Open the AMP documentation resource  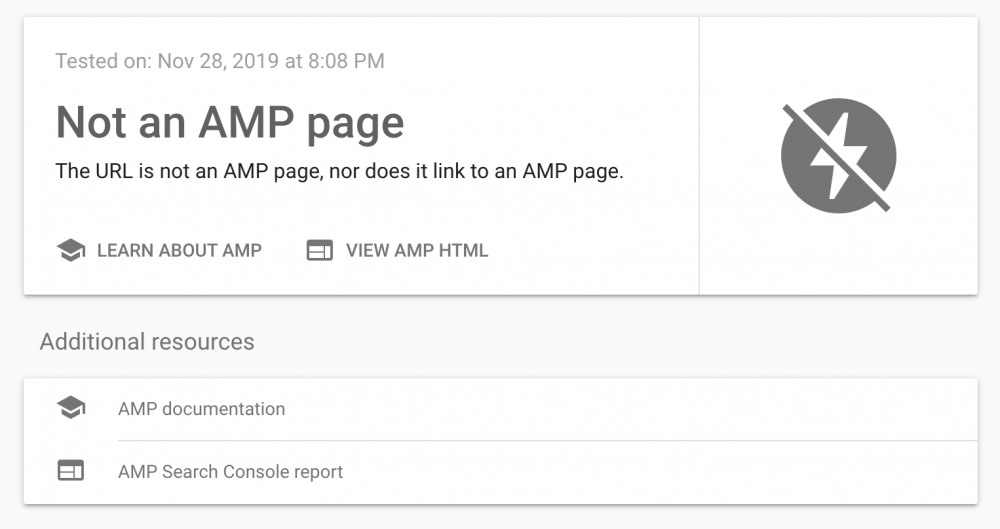(201, 409)
